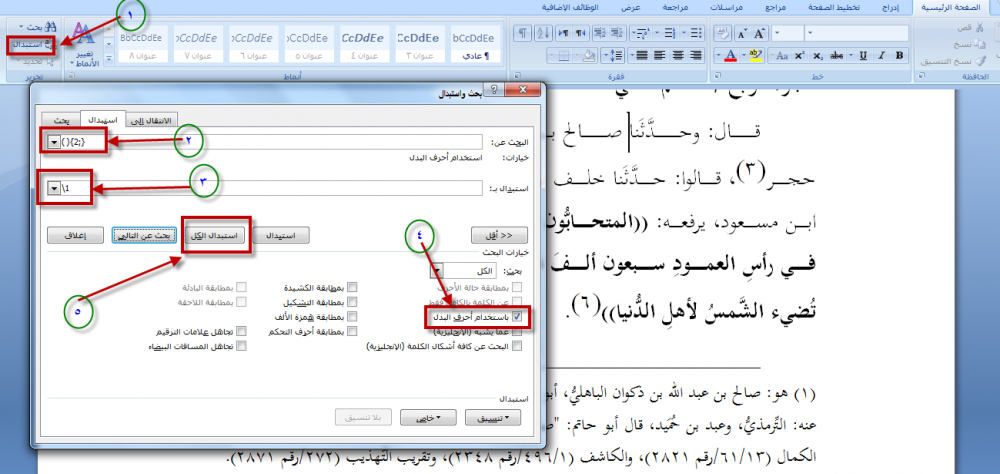Open the Find what history dropdown arrow
This screenshot has width=1000, height=474.
53,142
